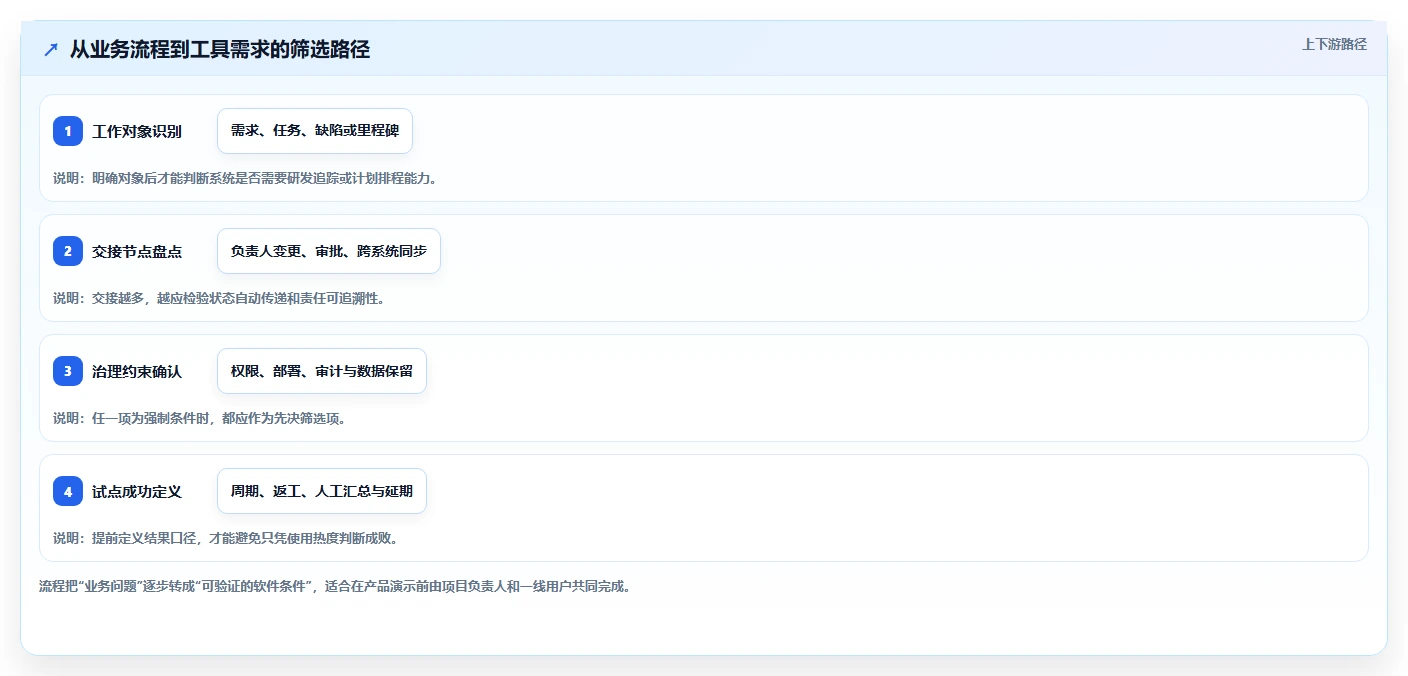The width and height of the screenshot is (1408, 676).
Task: Click the heading 从业务流程到工具需求的筛选路径
Action: (220, 49)
